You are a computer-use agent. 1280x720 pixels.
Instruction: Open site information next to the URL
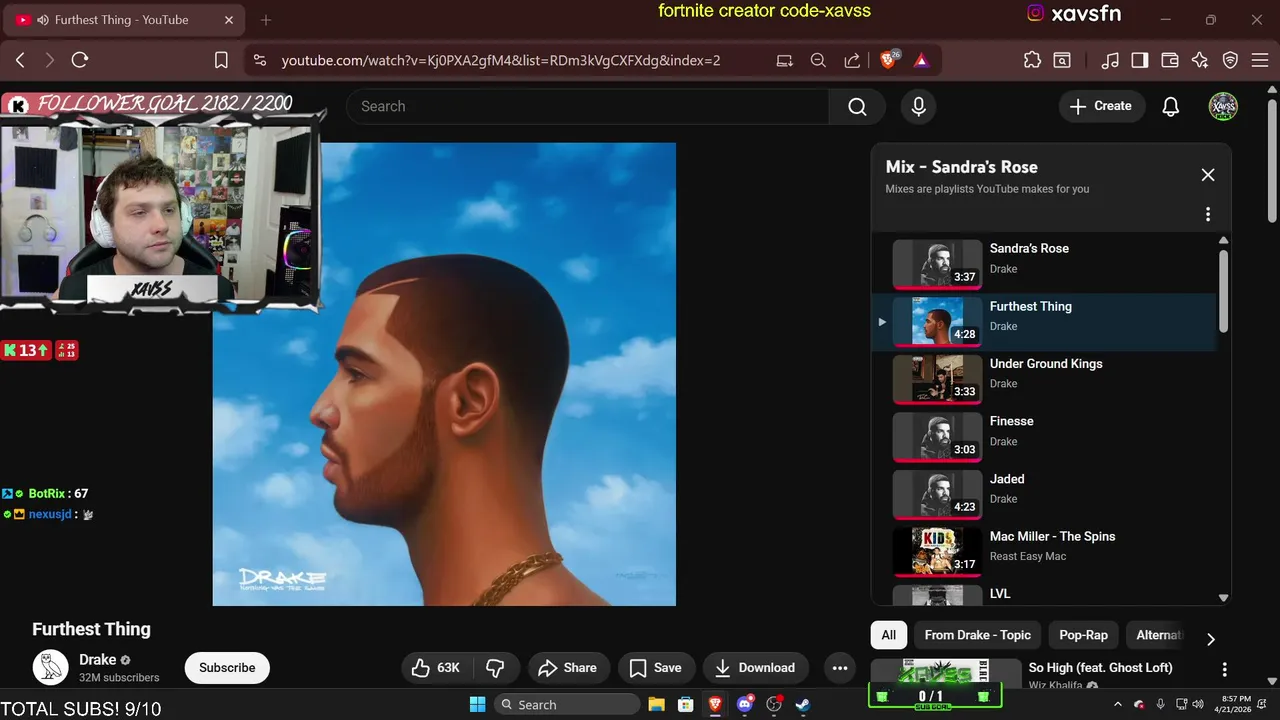260,60
